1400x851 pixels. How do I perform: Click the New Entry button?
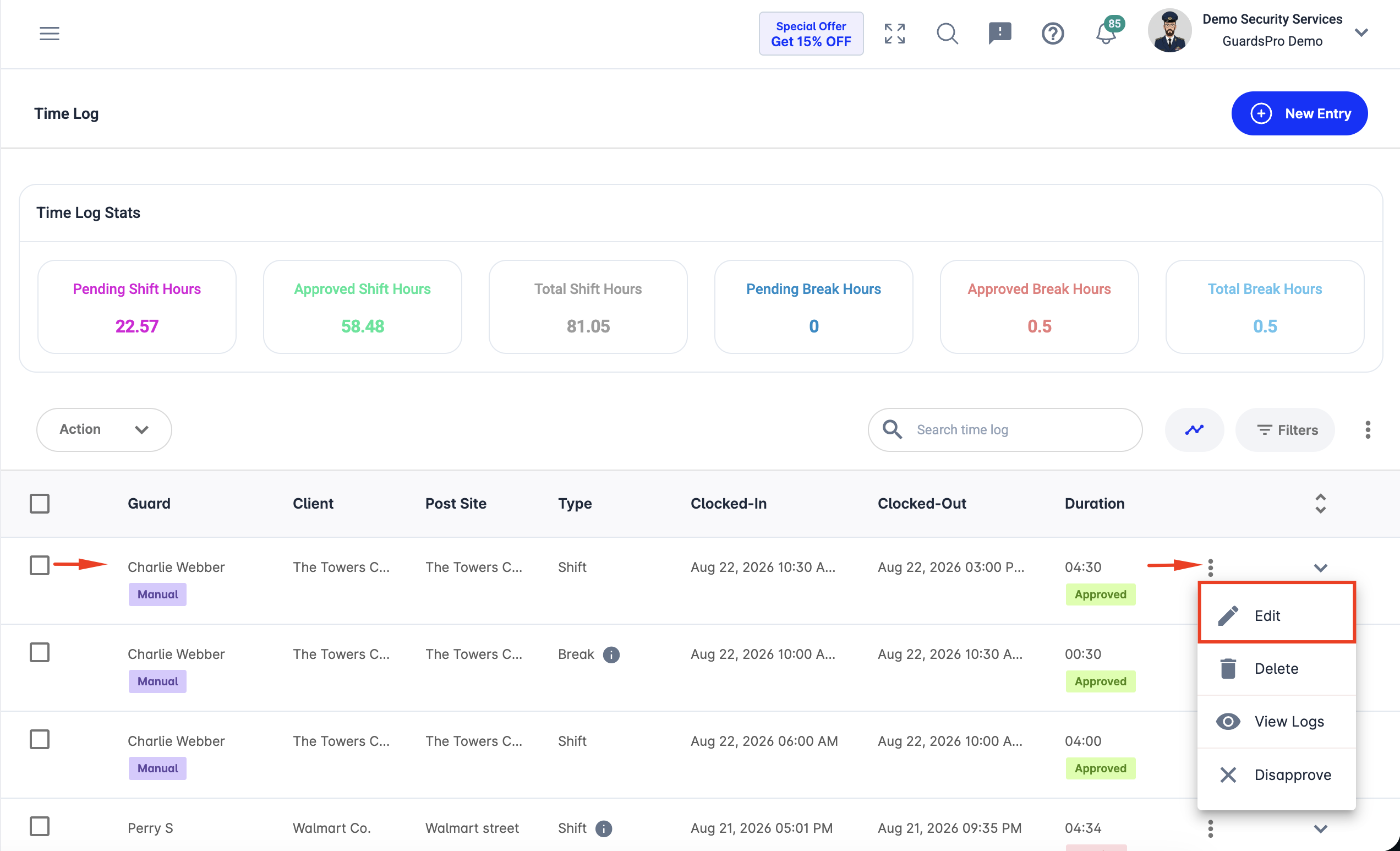1299,113
